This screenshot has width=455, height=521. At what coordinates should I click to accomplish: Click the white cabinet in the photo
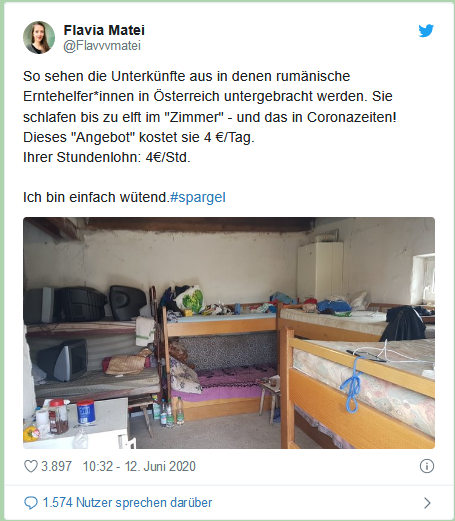point(320,271)
